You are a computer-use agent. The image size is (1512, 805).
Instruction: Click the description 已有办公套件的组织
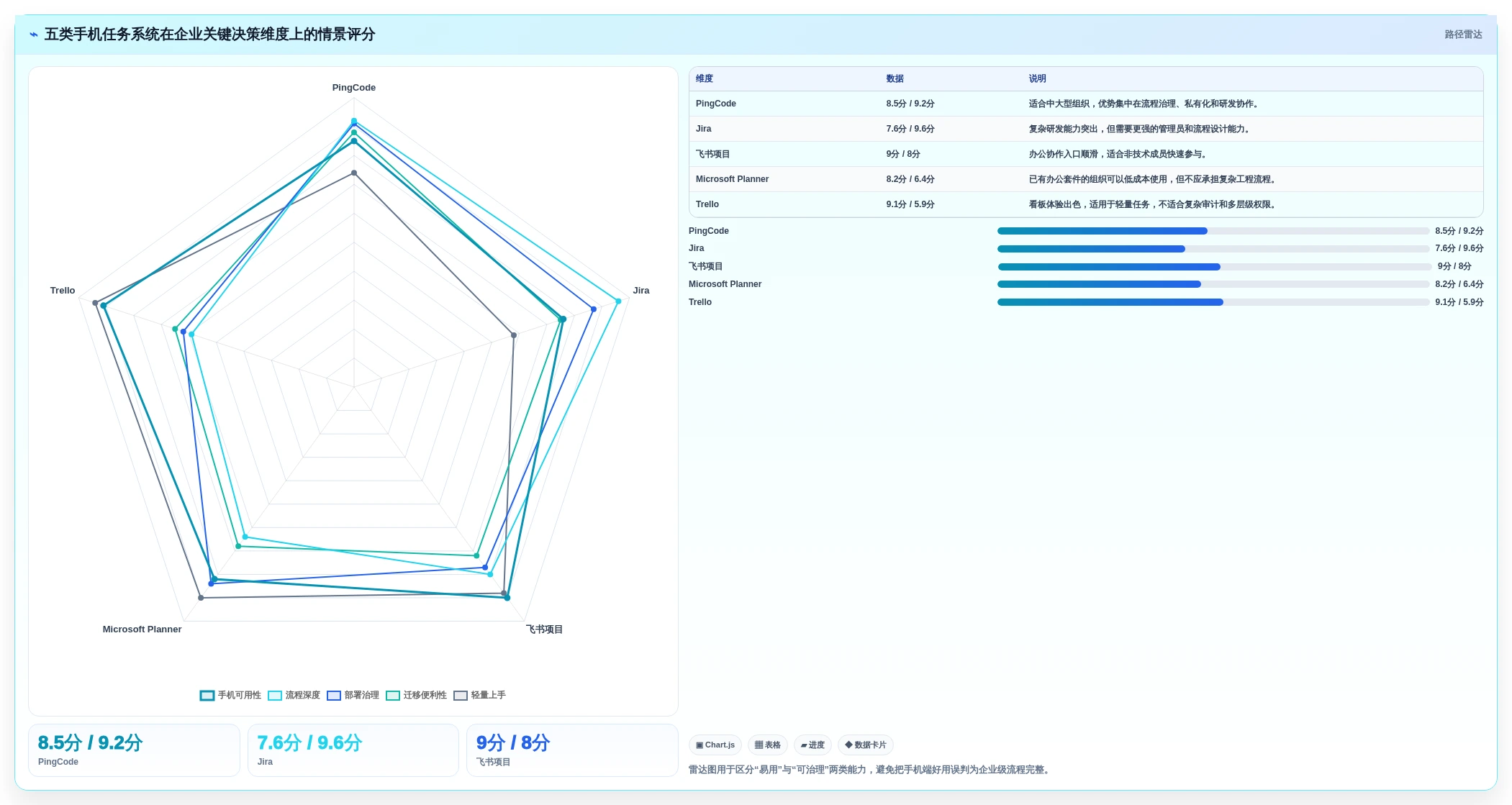point(1154,179)
